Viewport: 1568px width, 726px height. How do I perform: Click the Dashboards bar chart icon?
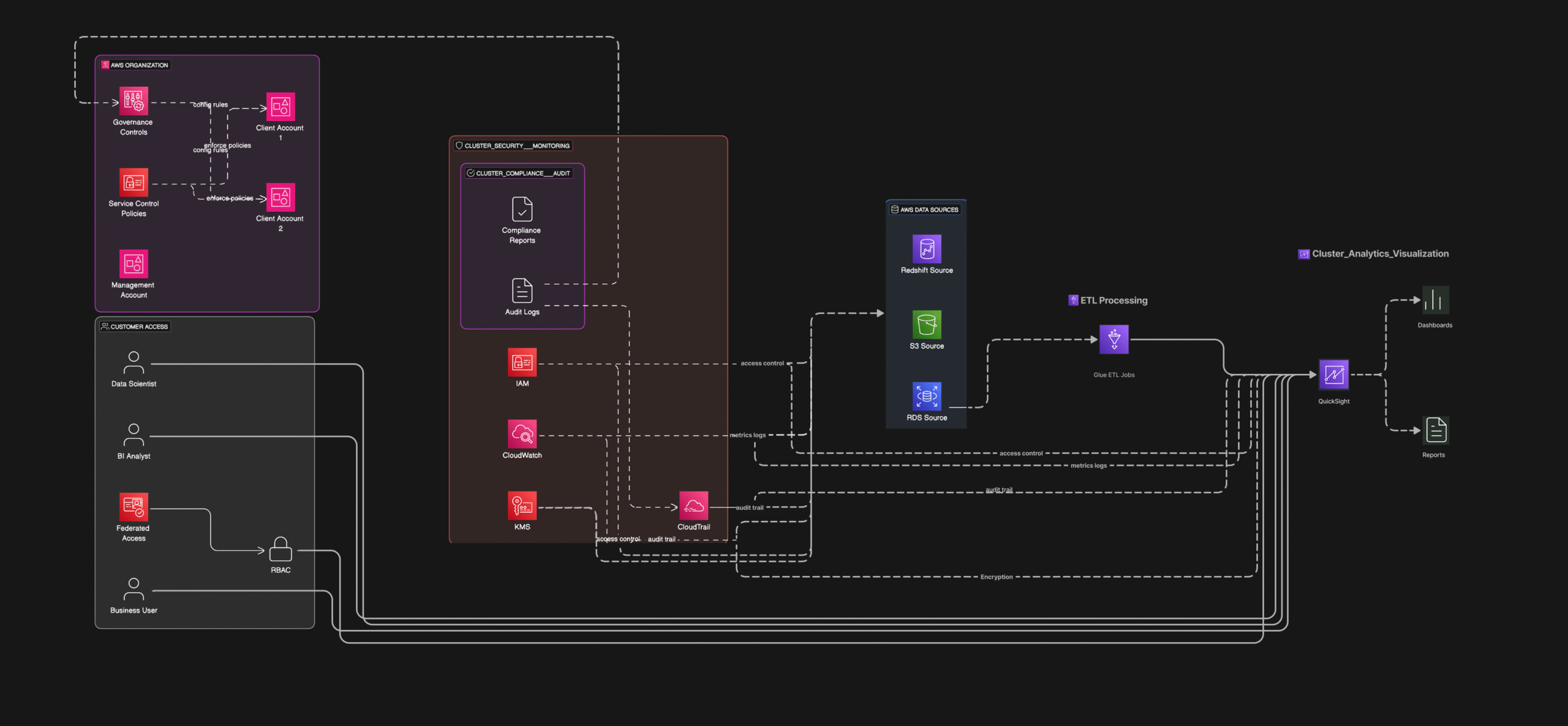point(1434,300)
